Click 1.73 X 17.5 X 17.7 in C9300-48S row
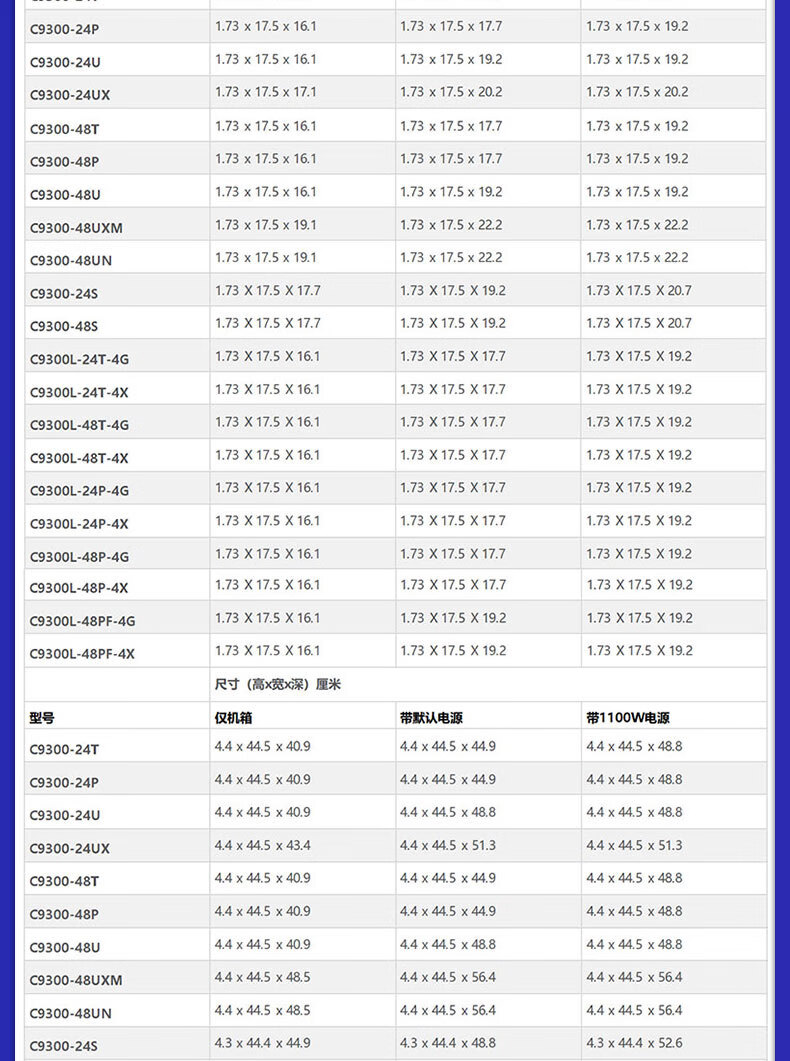This screenshot has height=1061, width=790. [x=268, y=323]
